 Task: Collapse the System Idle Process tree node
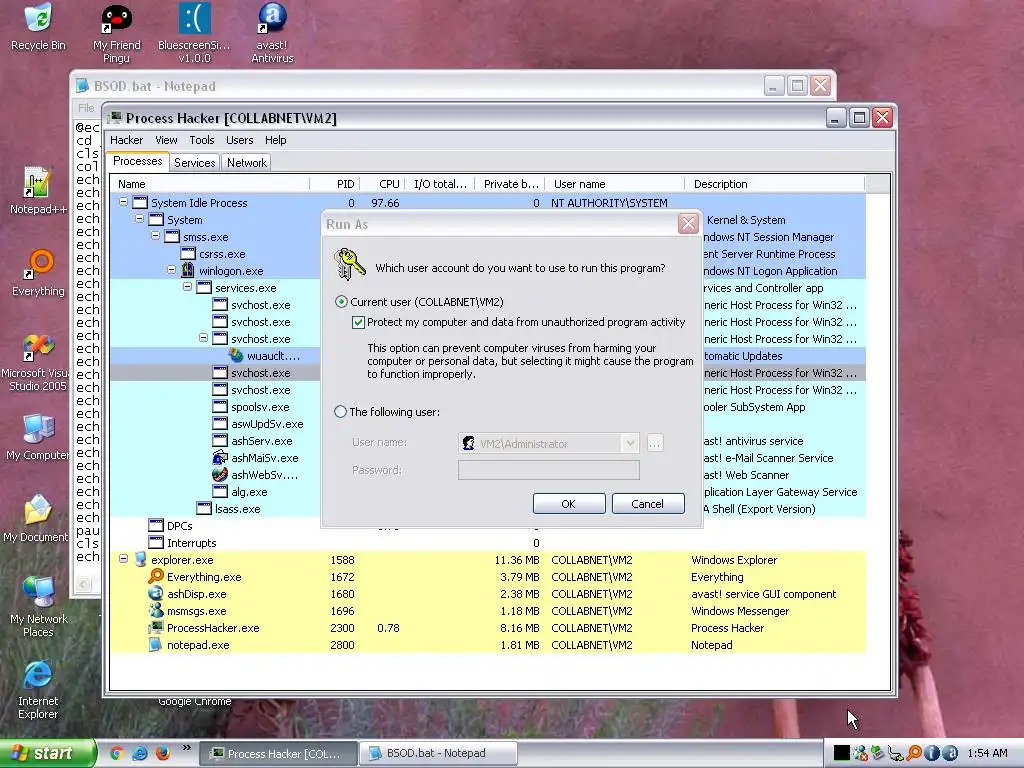(123, 202)
